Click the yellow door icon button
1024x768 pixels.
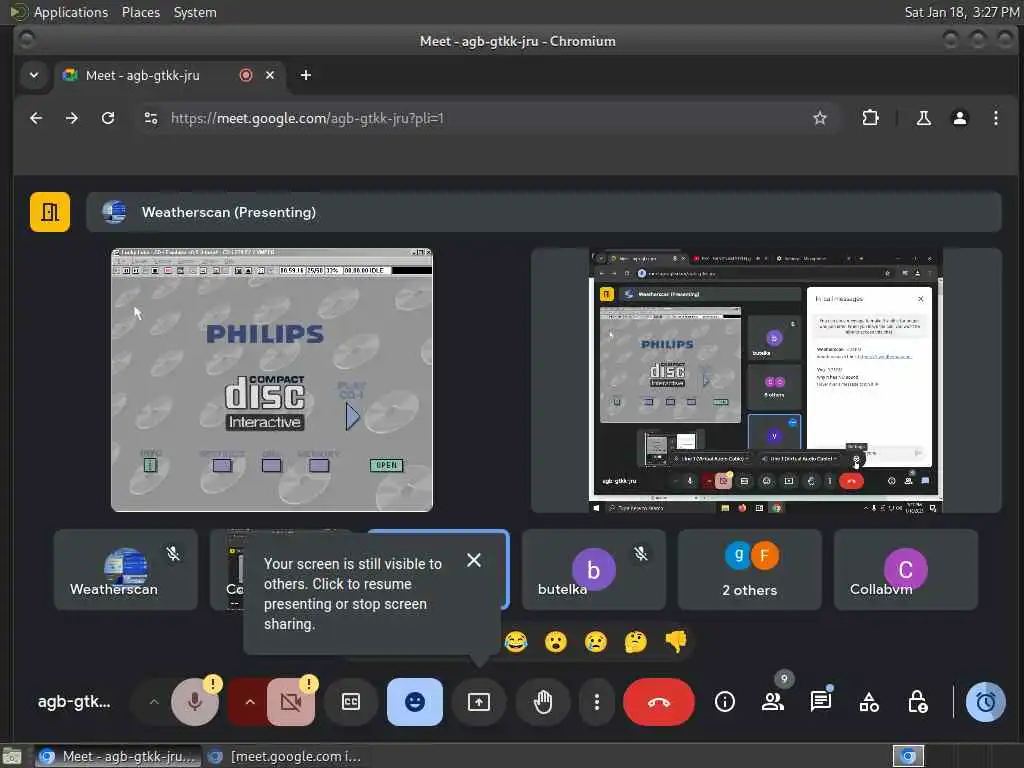click(50, 212)
